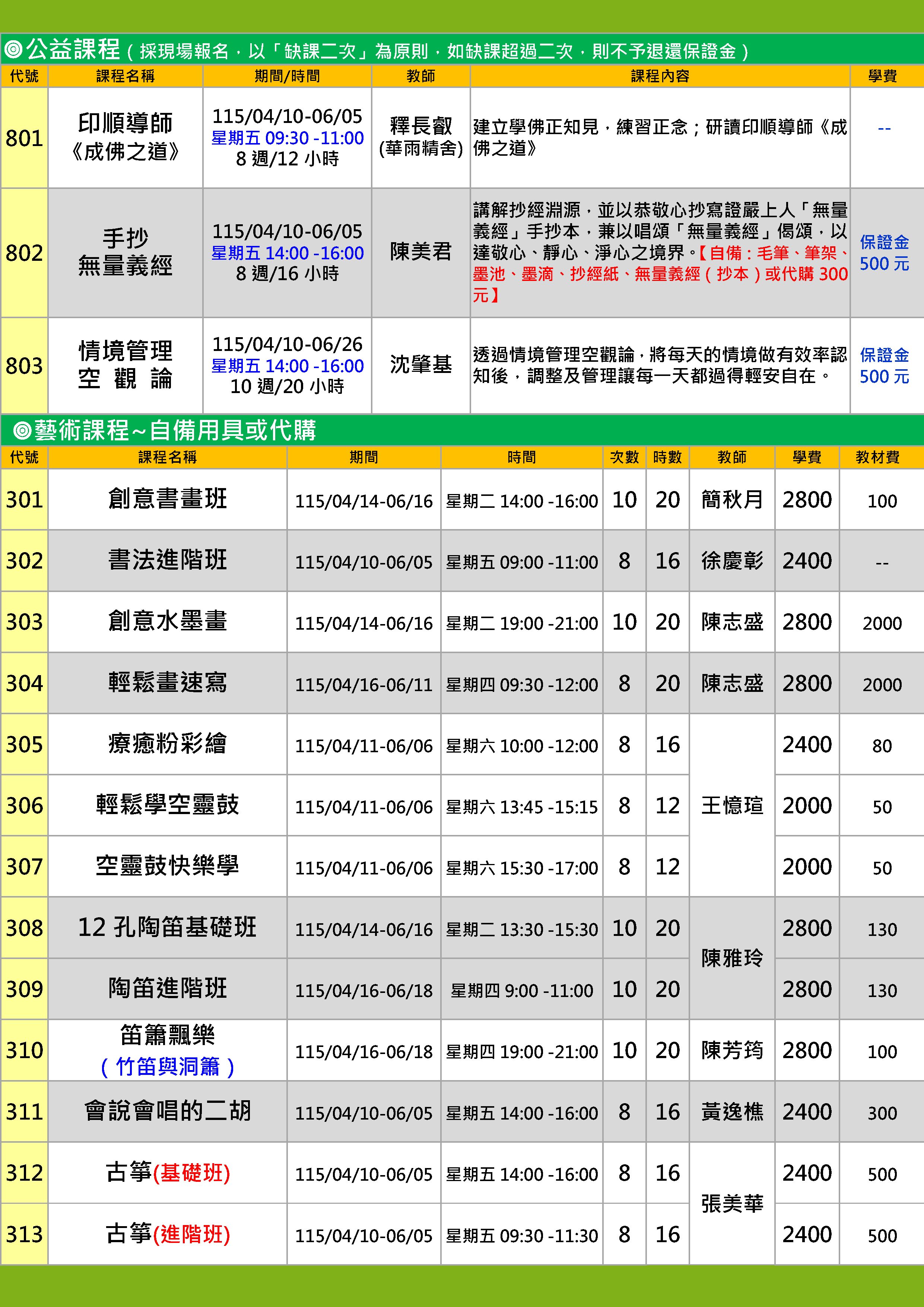Click teacher name 張美華
Image resolution: width=924 pixels, height=1307 pixels.
point(732,1203)
